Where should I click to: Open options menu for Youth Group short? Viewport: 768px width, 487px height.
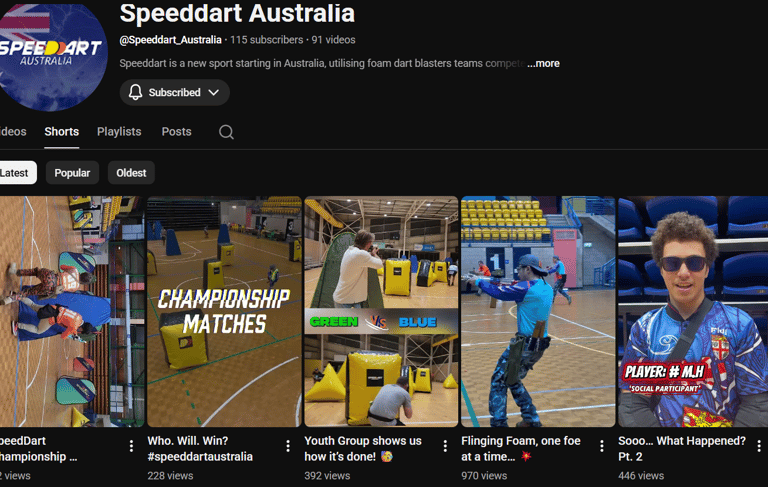[445, 446]
